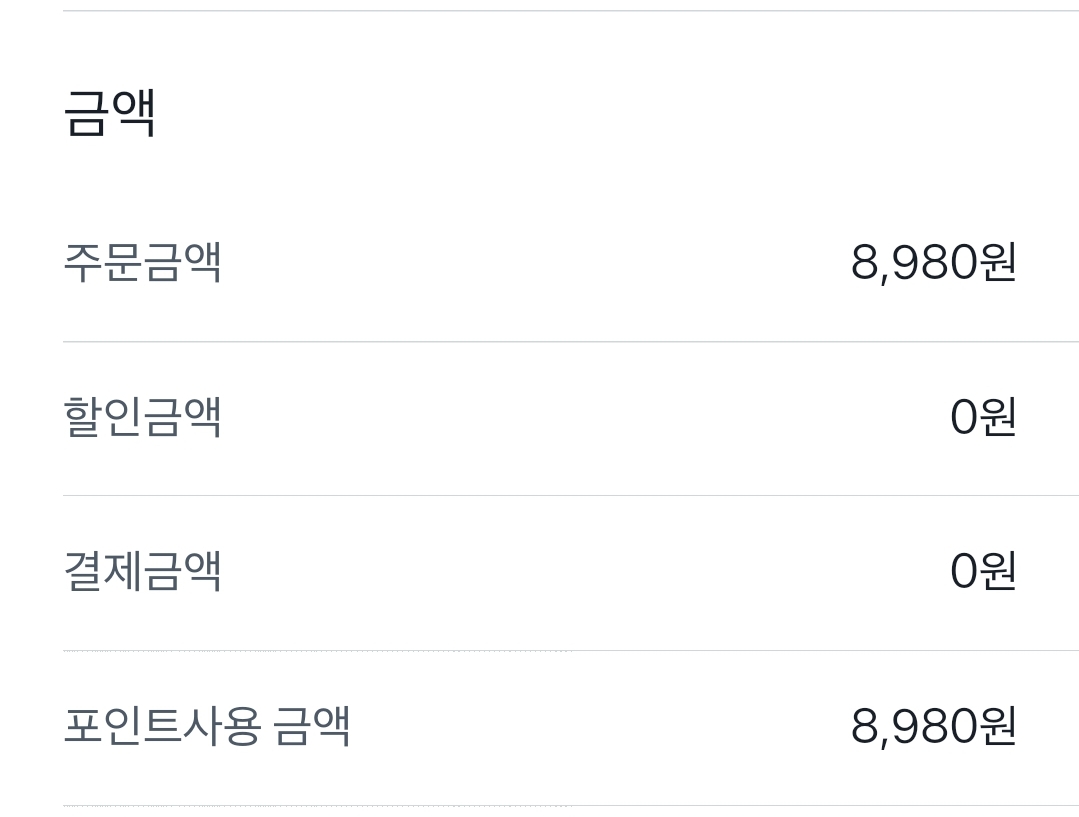Click the divider below the 할인금액 row
1079x817 pixels.
click(570, 496)
